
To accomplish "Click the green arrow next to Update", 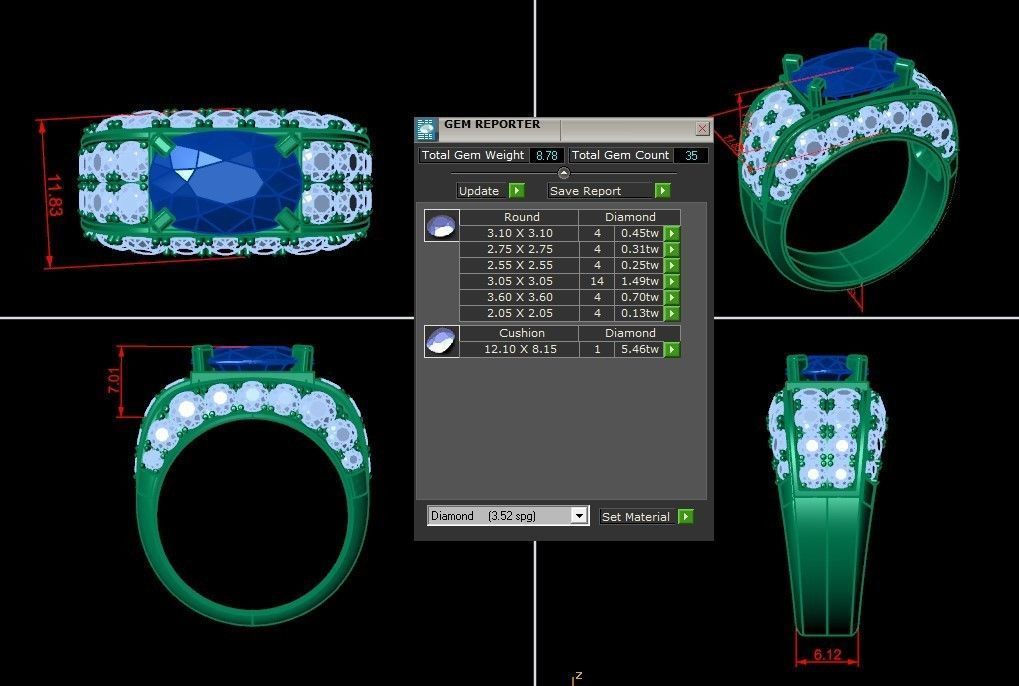I will pos(517,190).
